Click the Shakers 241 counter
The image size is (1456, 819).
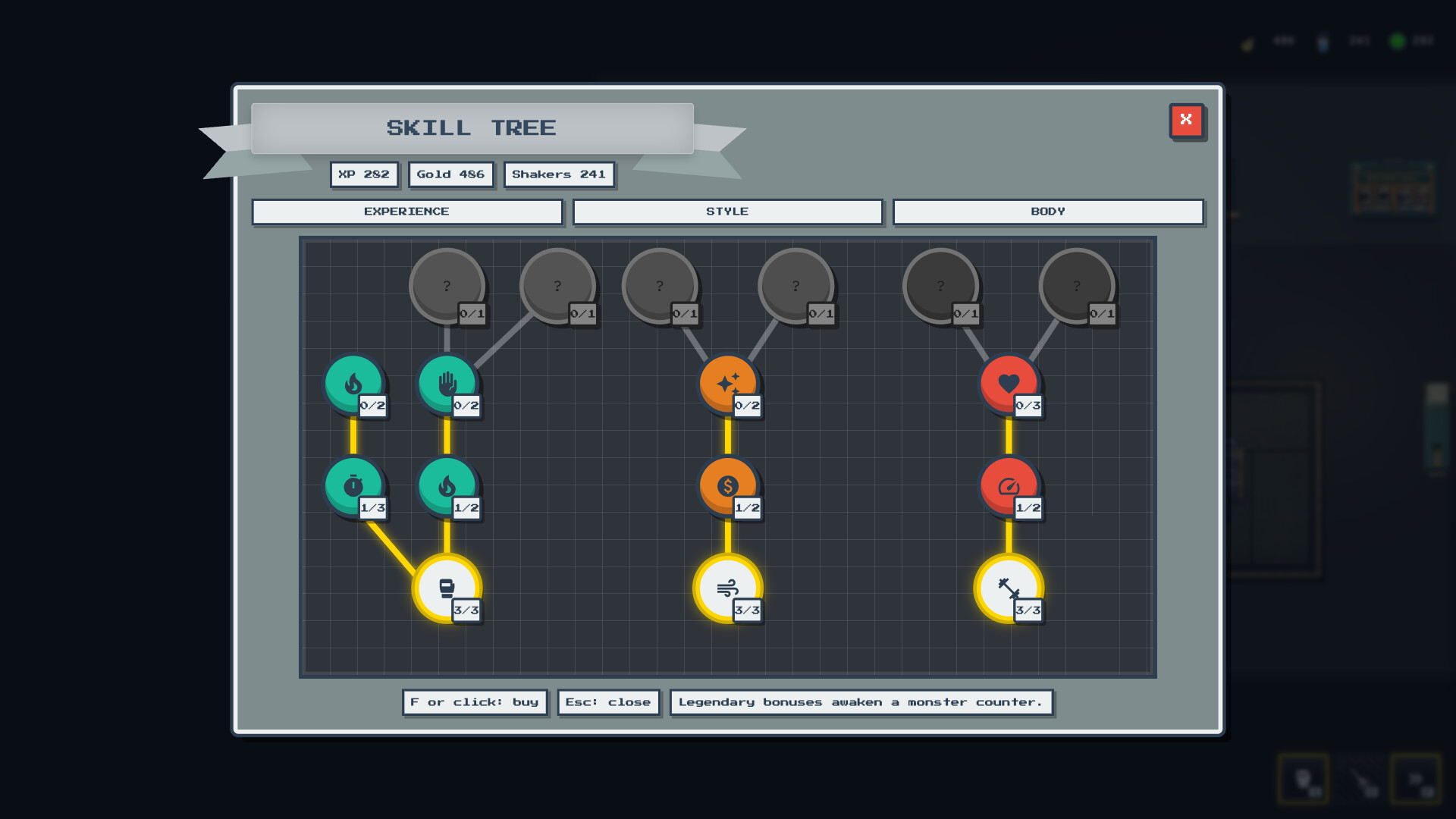tap(559, 174)
